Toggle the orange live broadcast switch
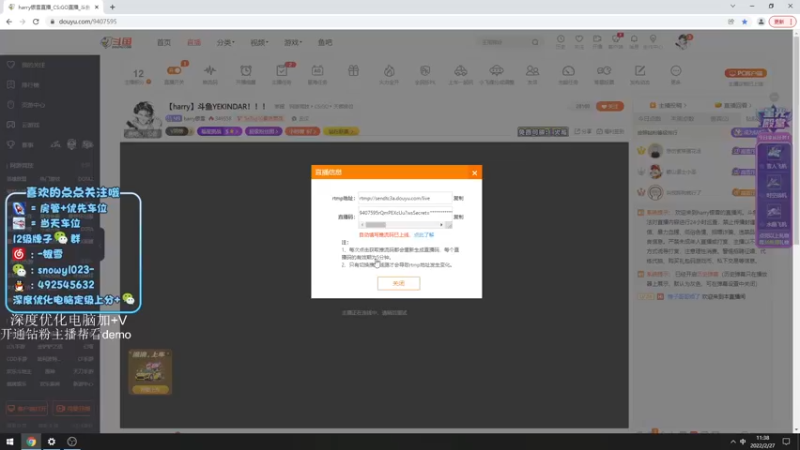Viewport: 800px width, 450px height. coord(174,70)
